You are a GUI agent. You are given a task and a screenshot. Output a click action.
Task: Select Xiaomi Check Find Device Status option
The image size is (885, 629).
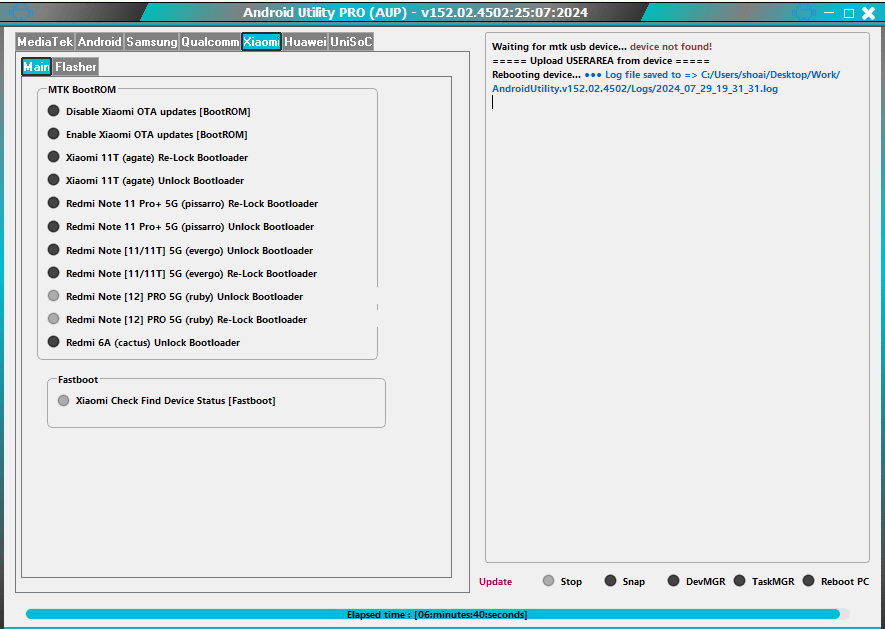63,399
